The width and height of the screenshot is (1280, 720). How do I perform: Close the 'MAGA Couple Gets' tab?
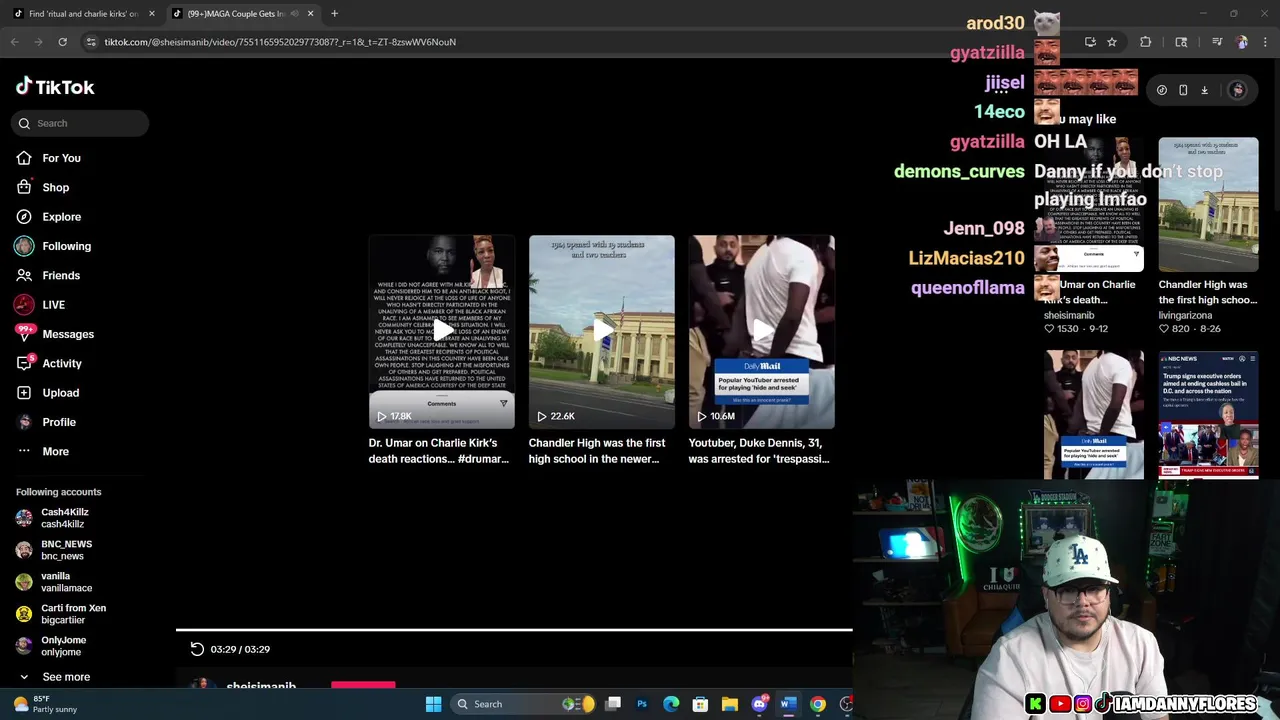click(x=310, y=14)
